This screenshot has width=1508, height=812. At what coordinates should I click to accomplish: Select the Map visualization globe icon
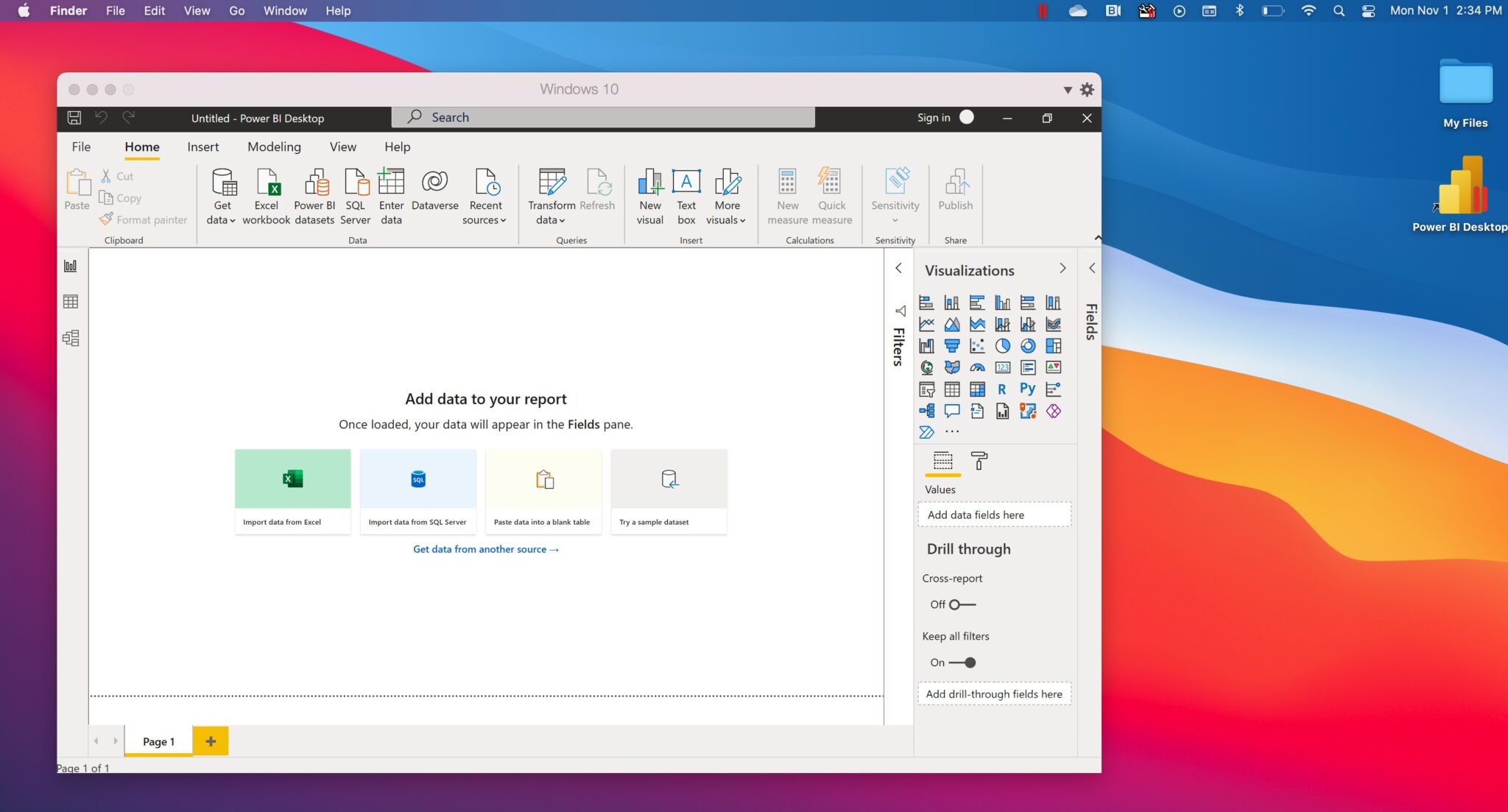[927, 367]
